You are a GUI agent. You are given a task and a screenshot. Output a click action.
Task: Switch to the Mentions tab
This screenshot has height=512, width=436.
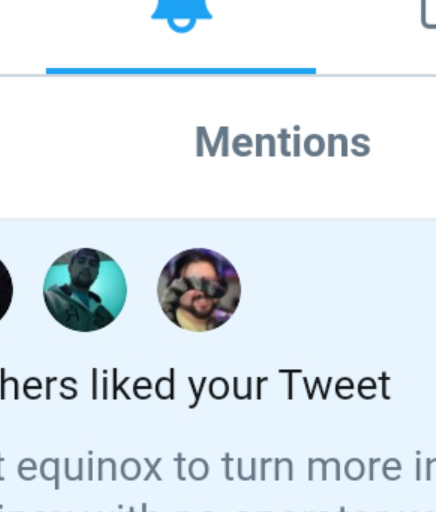283,142
